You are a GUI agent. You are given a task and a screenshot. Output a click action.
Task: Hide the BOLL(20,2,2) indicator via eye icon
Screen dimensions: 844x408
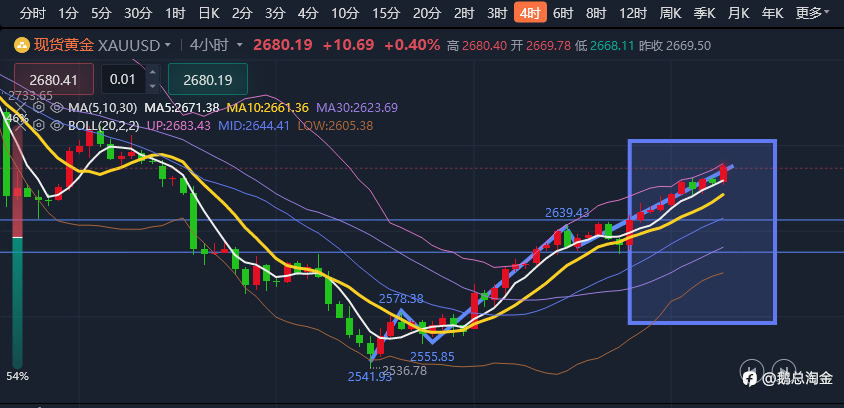coord(55,126)
